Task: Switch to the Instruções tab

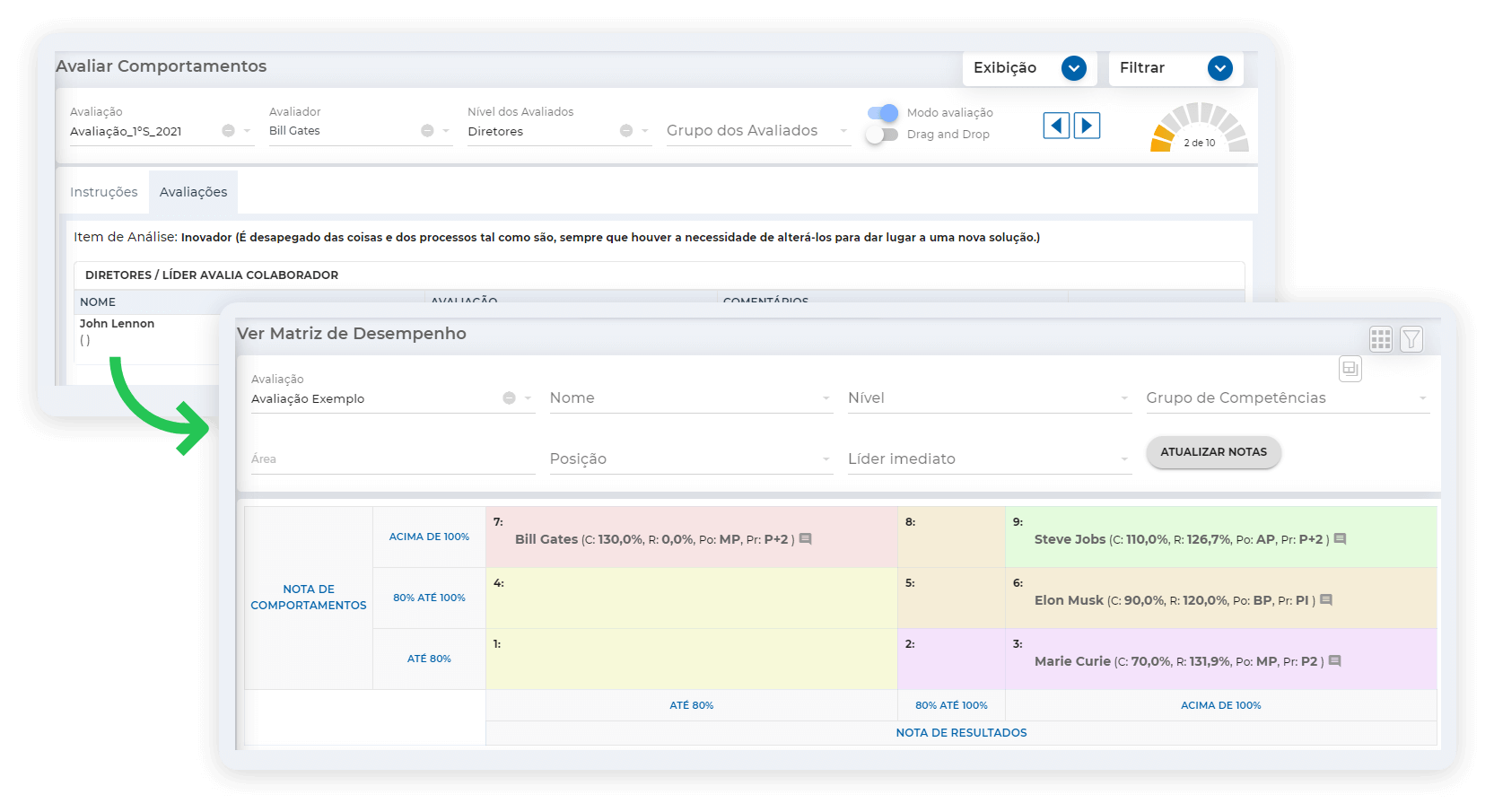Action: 104,192
